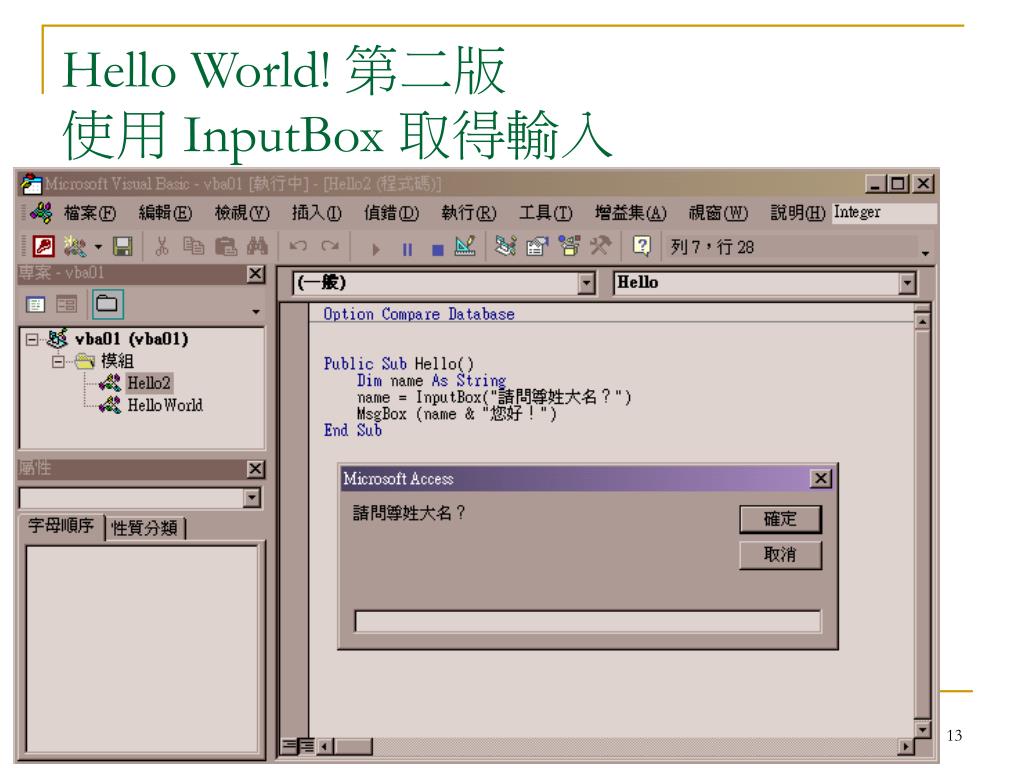This screenshot has height=768, width=1024.
Task: Click the Break (pause) button
Action: tap(407, 249)
